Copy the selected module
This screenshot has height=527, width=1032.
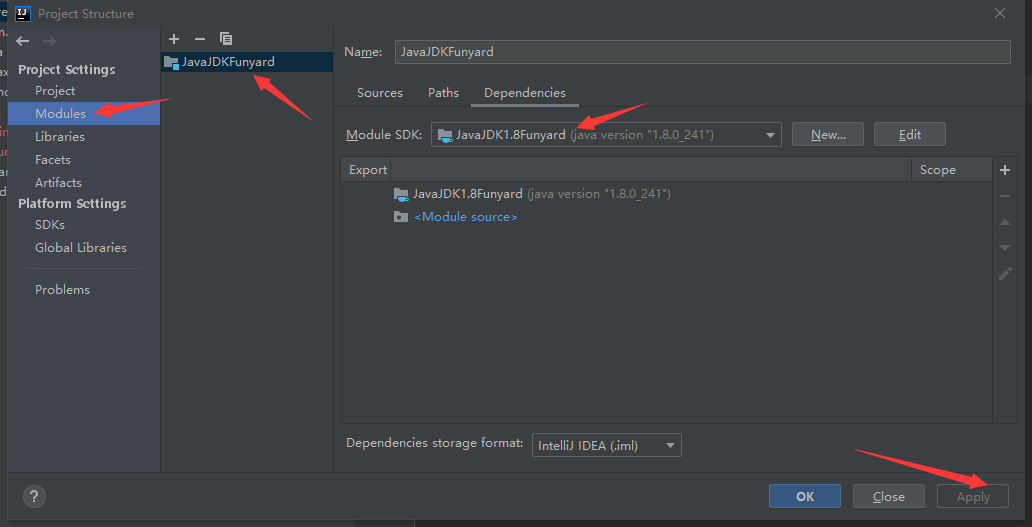[226, 39]
